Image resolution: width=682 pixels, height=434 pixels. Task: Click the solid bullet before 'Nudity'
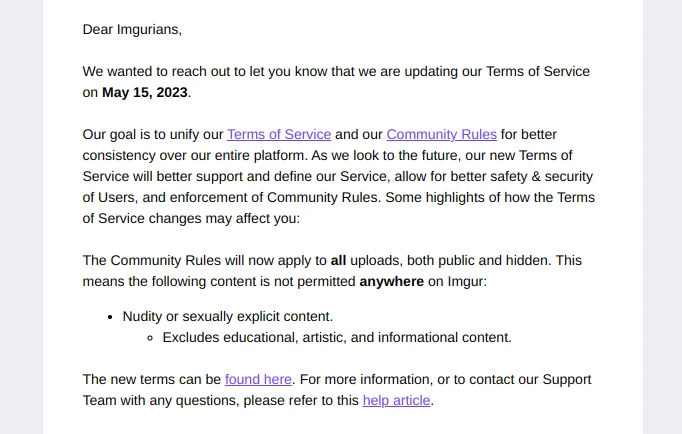[x=110, y=316]
